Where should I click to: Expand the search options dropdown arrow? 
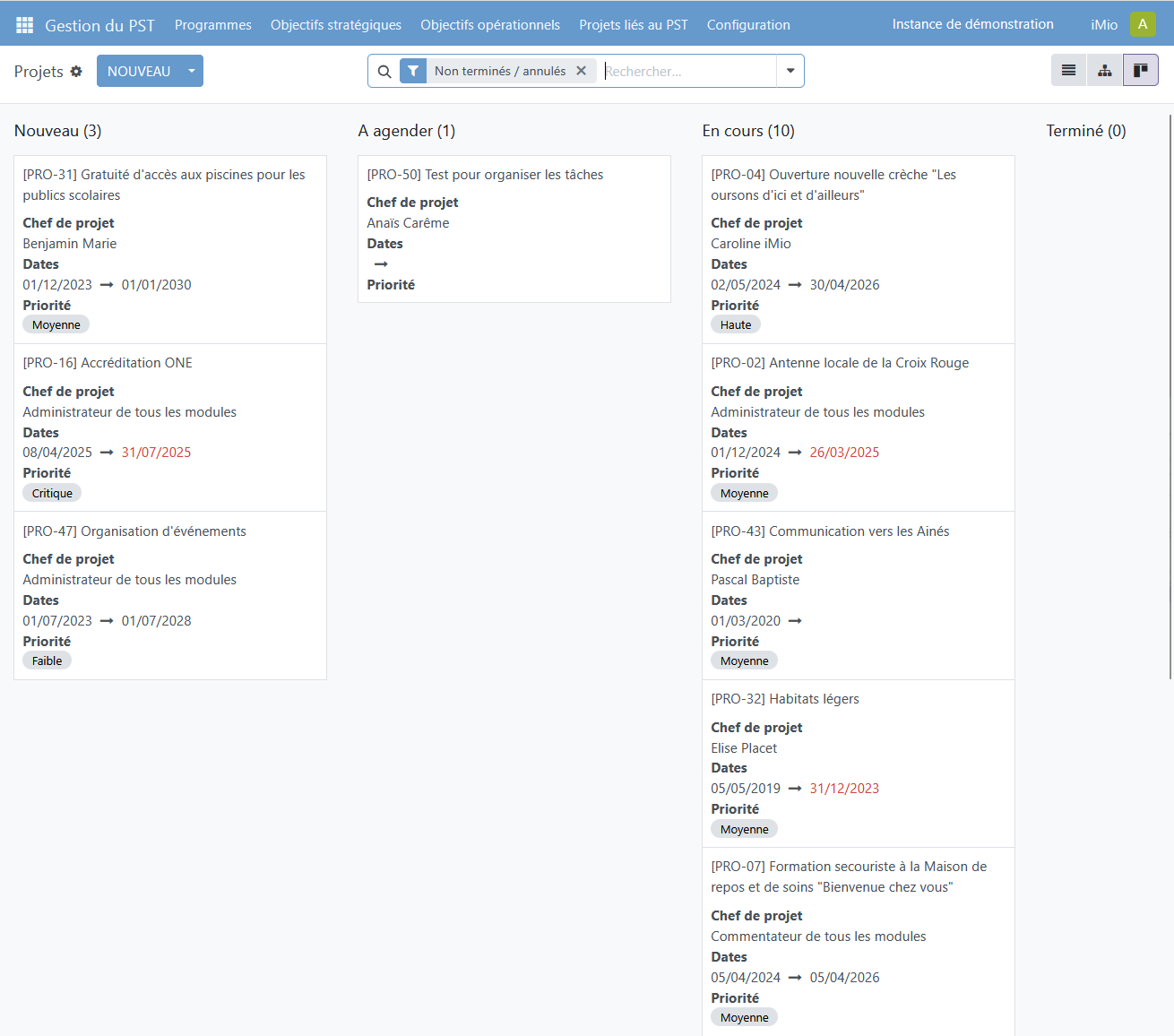790,71
